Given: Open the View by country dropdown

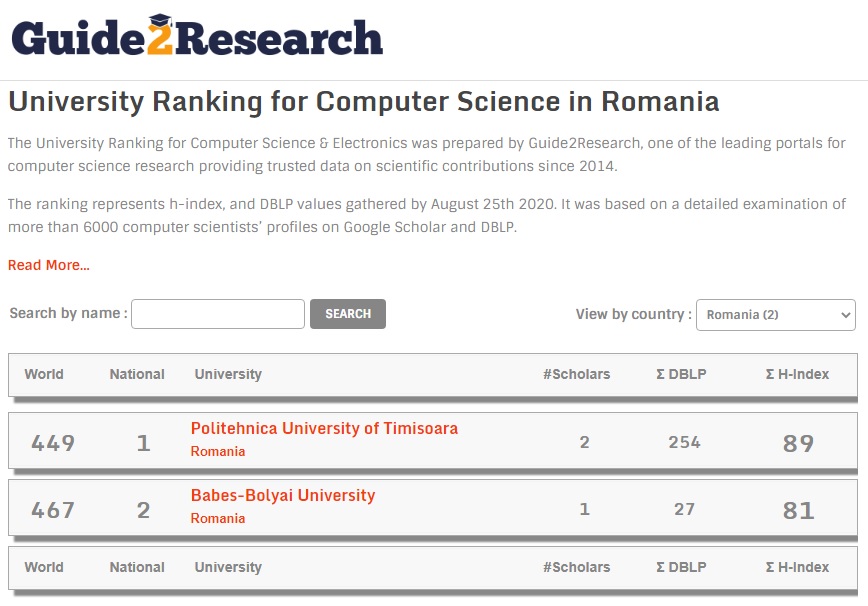Looking at the screenshot, I should pyautogui.click(x=775, y=314).
